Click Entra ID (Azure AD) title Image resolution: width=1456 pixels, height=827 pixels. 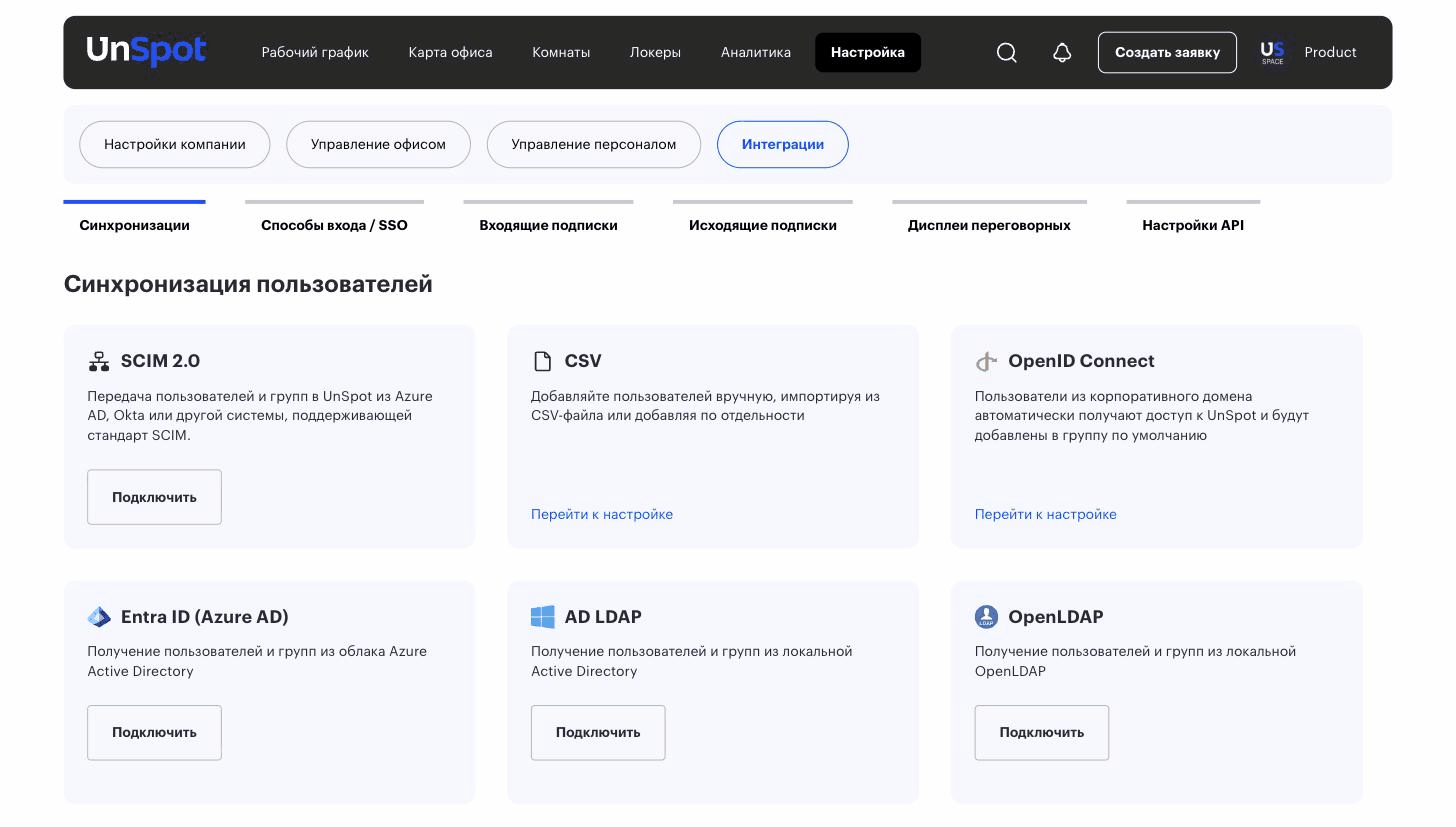point(205,617)
